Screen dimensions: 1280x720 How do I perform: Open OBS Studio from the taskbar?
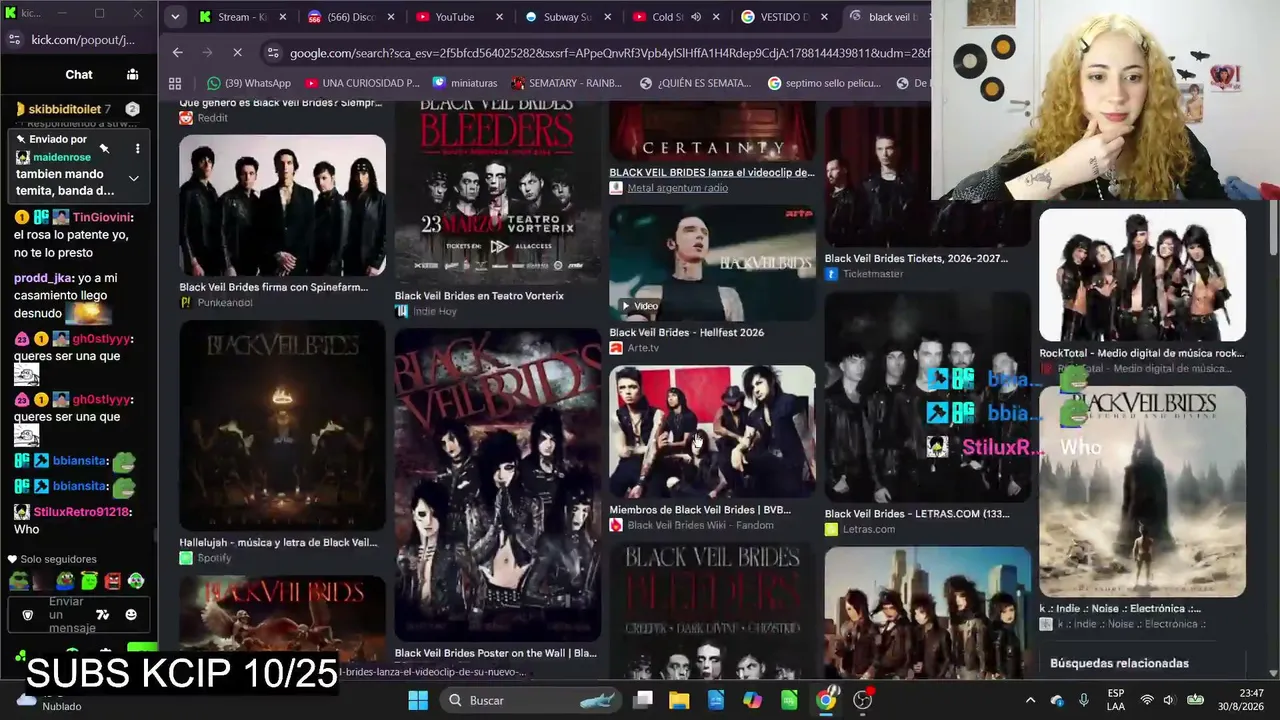(x=862, y=700)
